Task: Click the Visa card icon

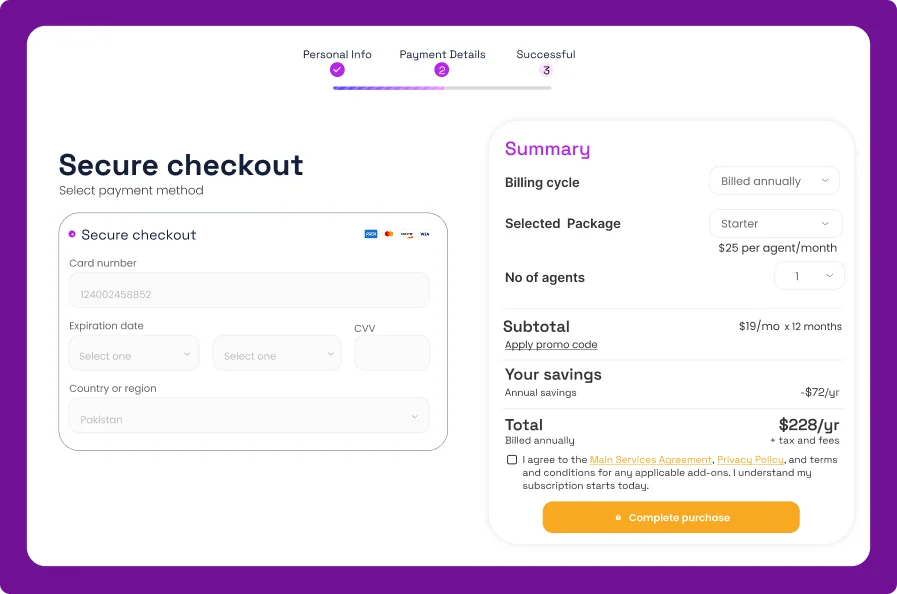Action: pos(424,234)
